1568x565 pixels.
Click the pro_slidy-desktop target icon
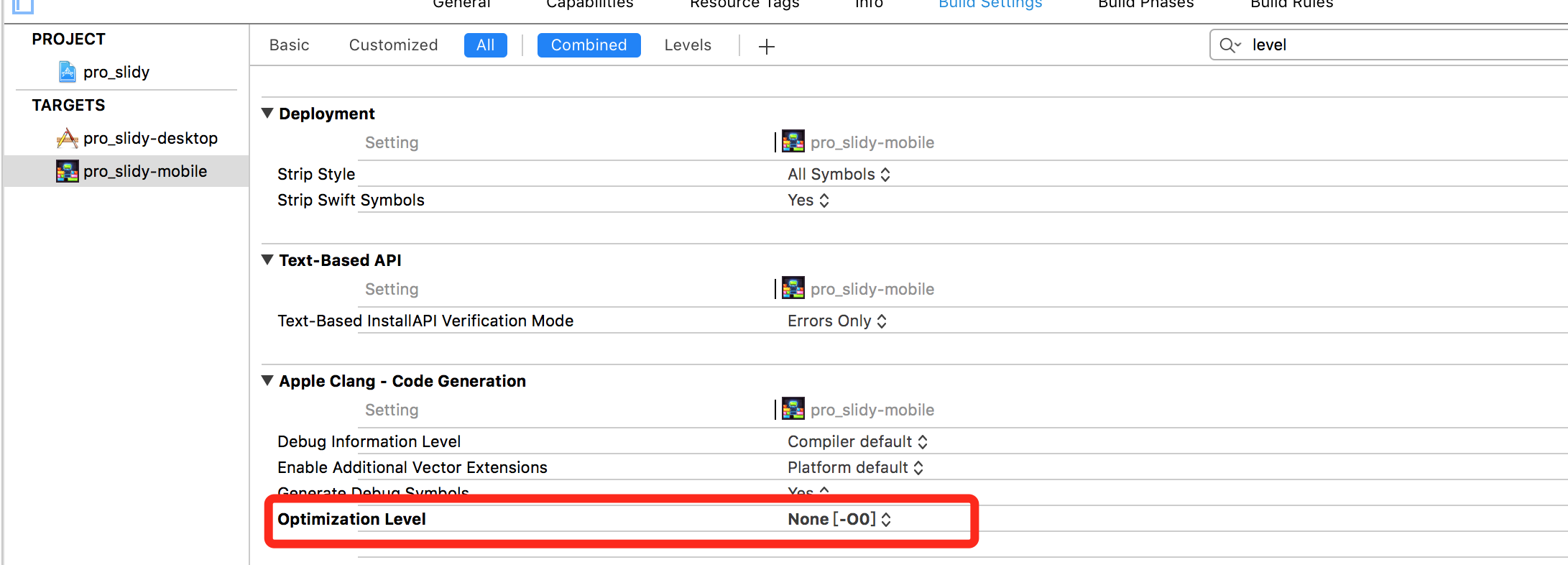pyautogui.click(x=68, y=138)
